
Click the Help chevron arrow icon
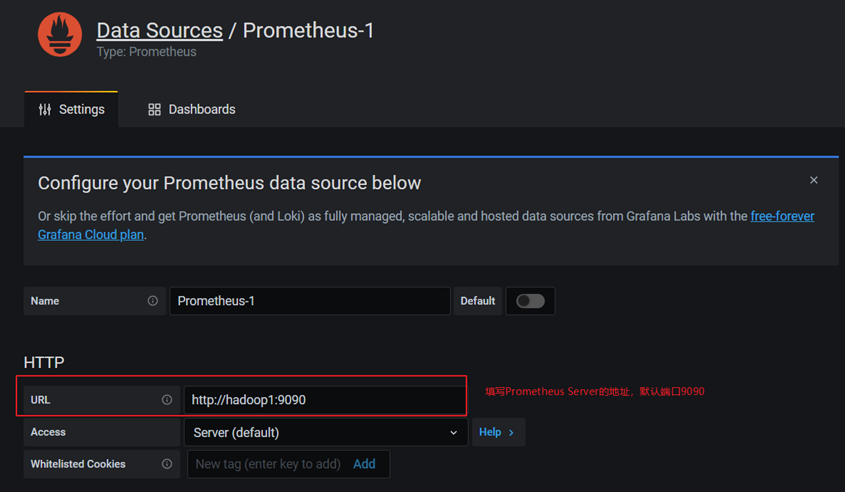[x=511, y=433]
